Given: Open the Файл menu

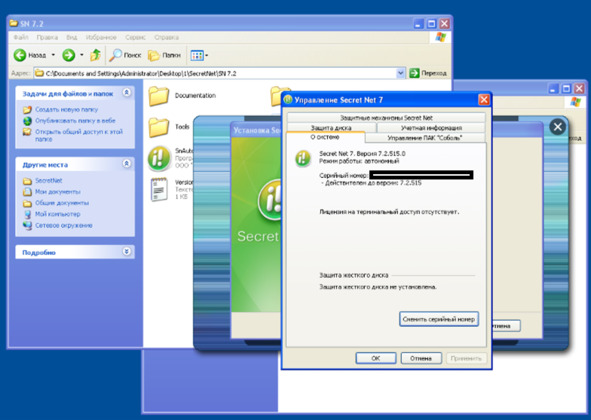Looking at the screenshot, I should (x=21, y=37).
